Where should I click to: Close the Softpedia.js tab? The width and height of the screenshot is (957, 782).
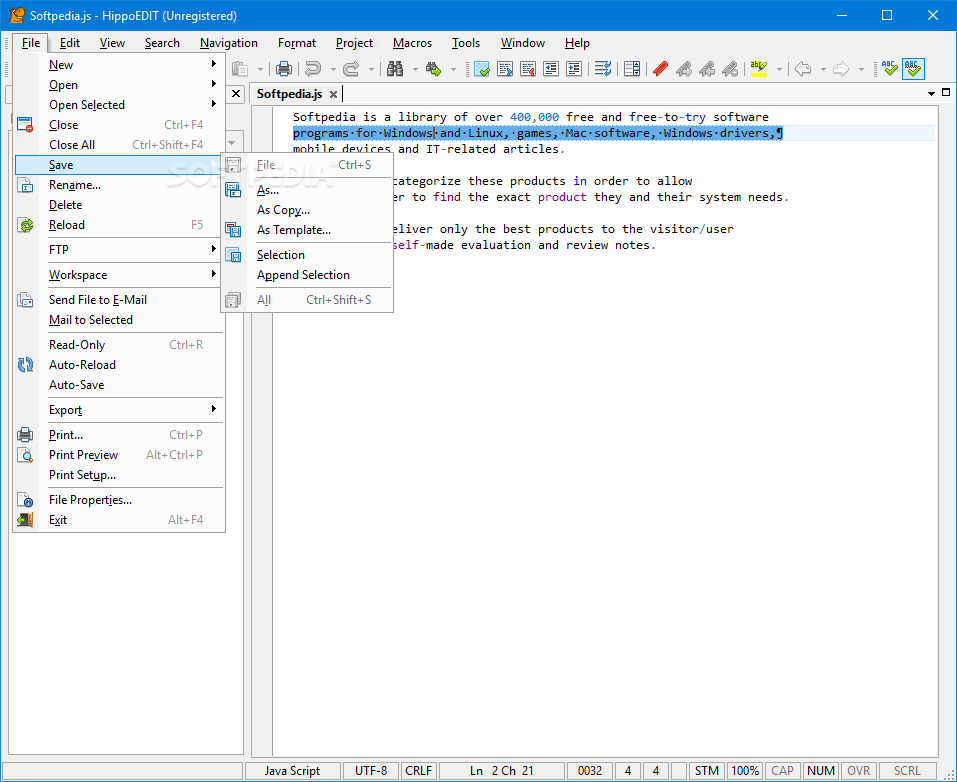point(333,95)
